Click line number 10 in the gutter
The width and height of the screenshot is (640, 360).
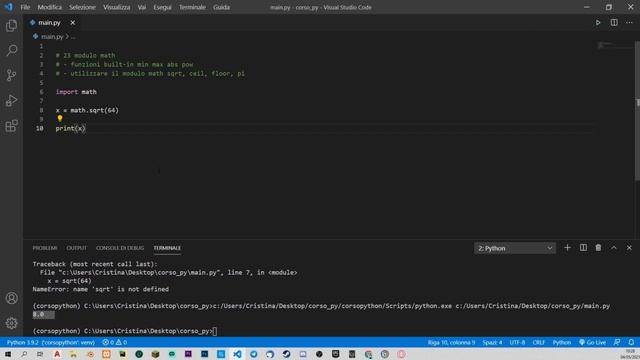[x=39, y=129]
